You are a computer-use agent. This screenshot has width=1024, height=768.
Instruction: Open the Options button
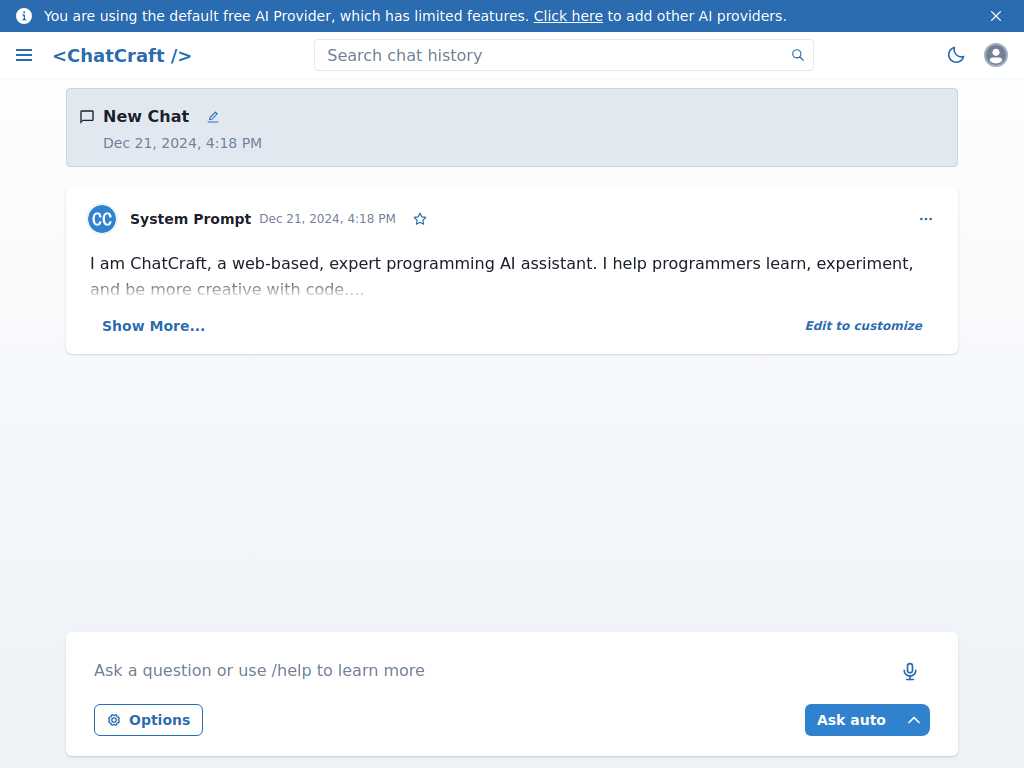click(x=148, y=720)
